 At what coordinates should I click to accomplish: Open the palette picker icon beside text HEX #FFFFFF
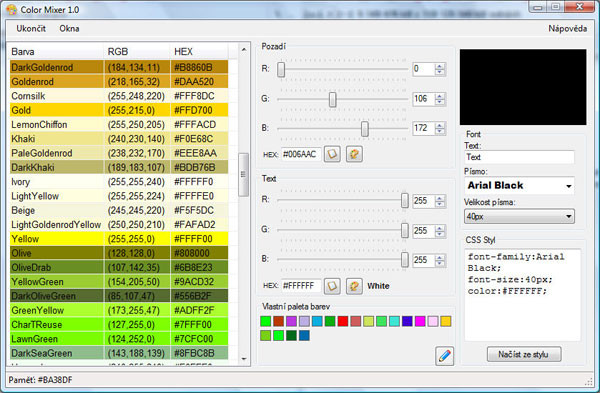pyautogui.click(x=354, y=286)
